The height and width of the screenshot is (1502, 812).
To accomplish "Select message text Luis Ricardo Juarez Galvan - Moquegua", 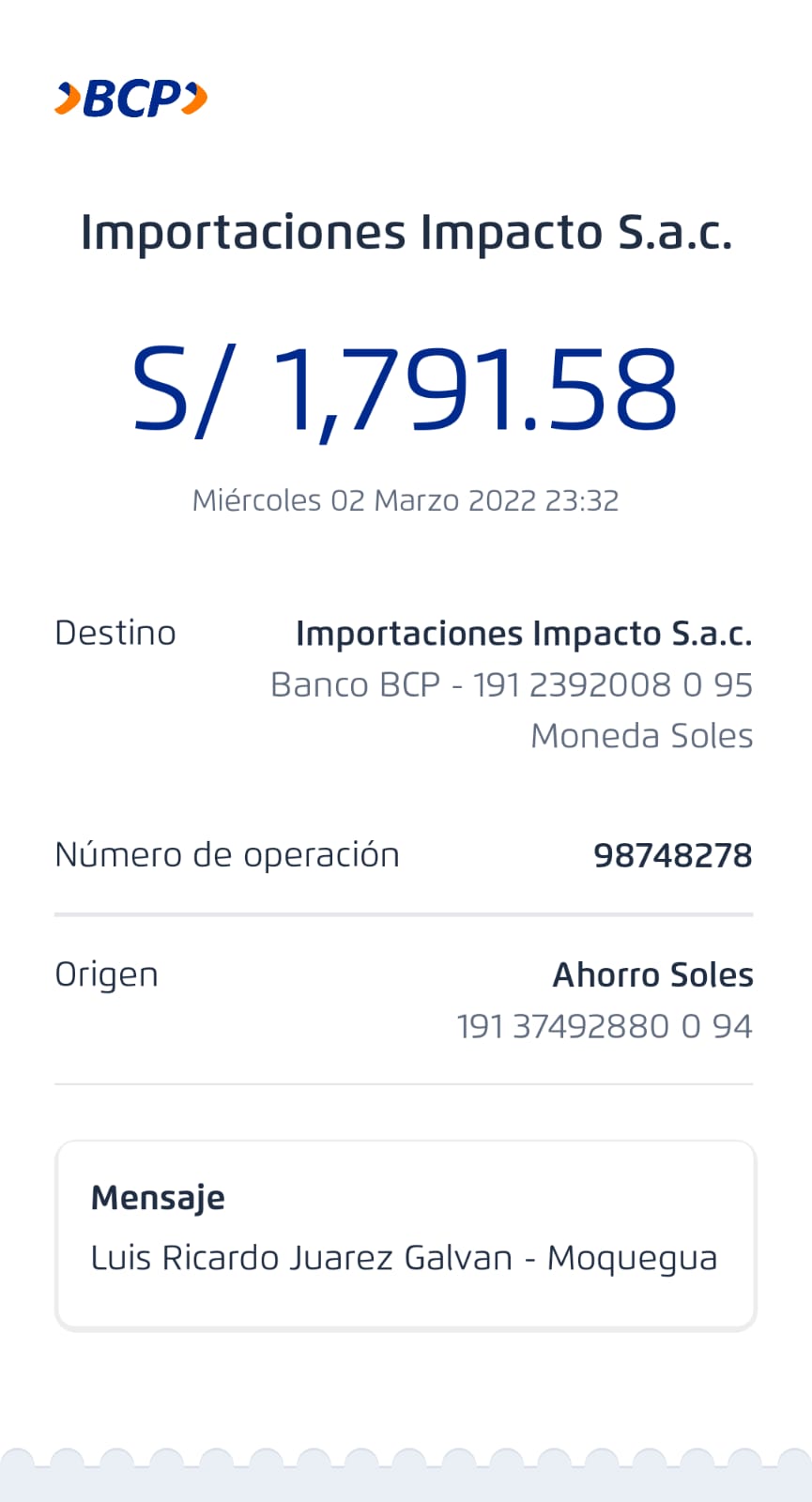I will 404,1258.
